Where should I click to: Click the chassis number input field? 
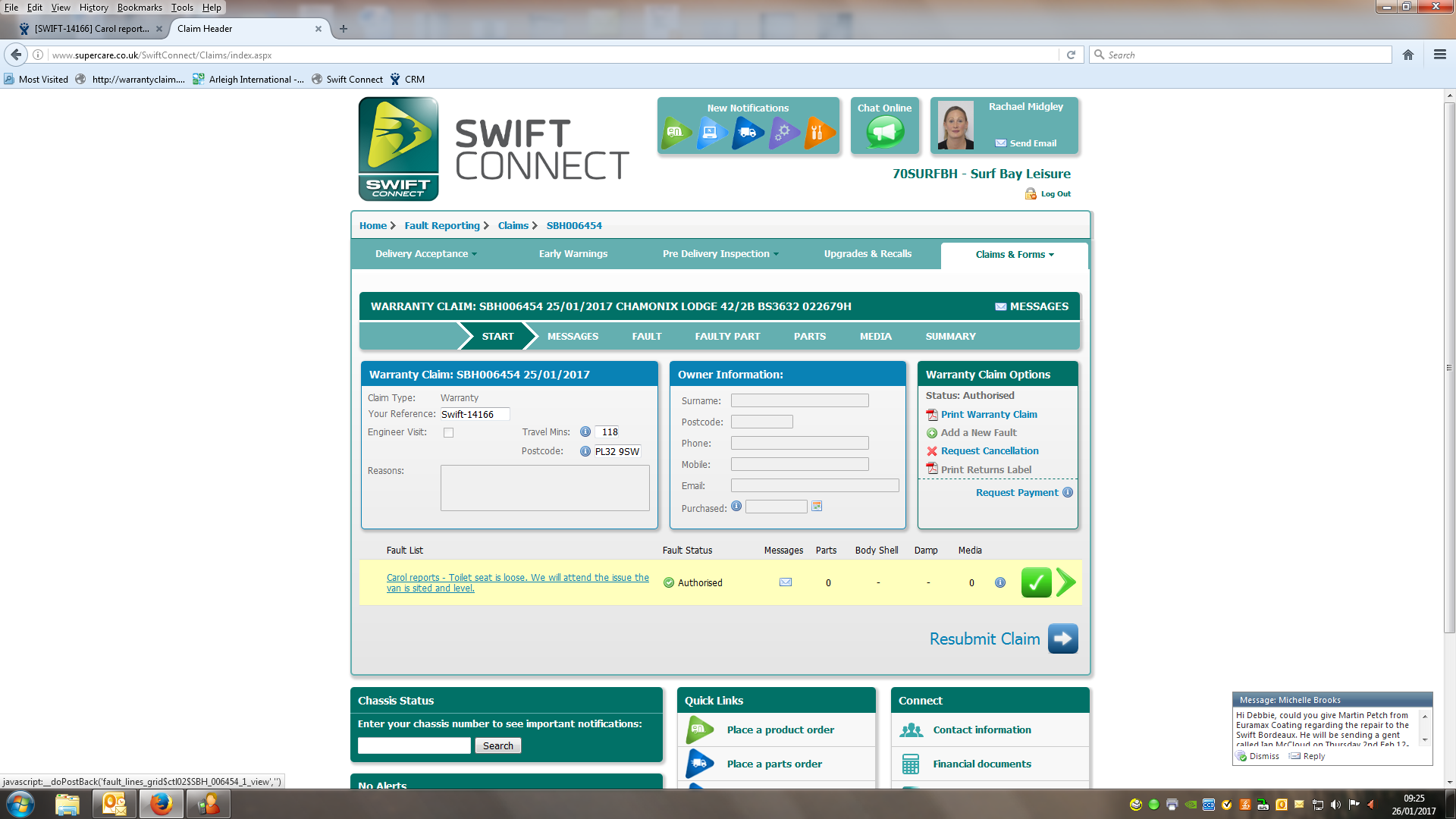pyautogui.click(x=414, y=746)
